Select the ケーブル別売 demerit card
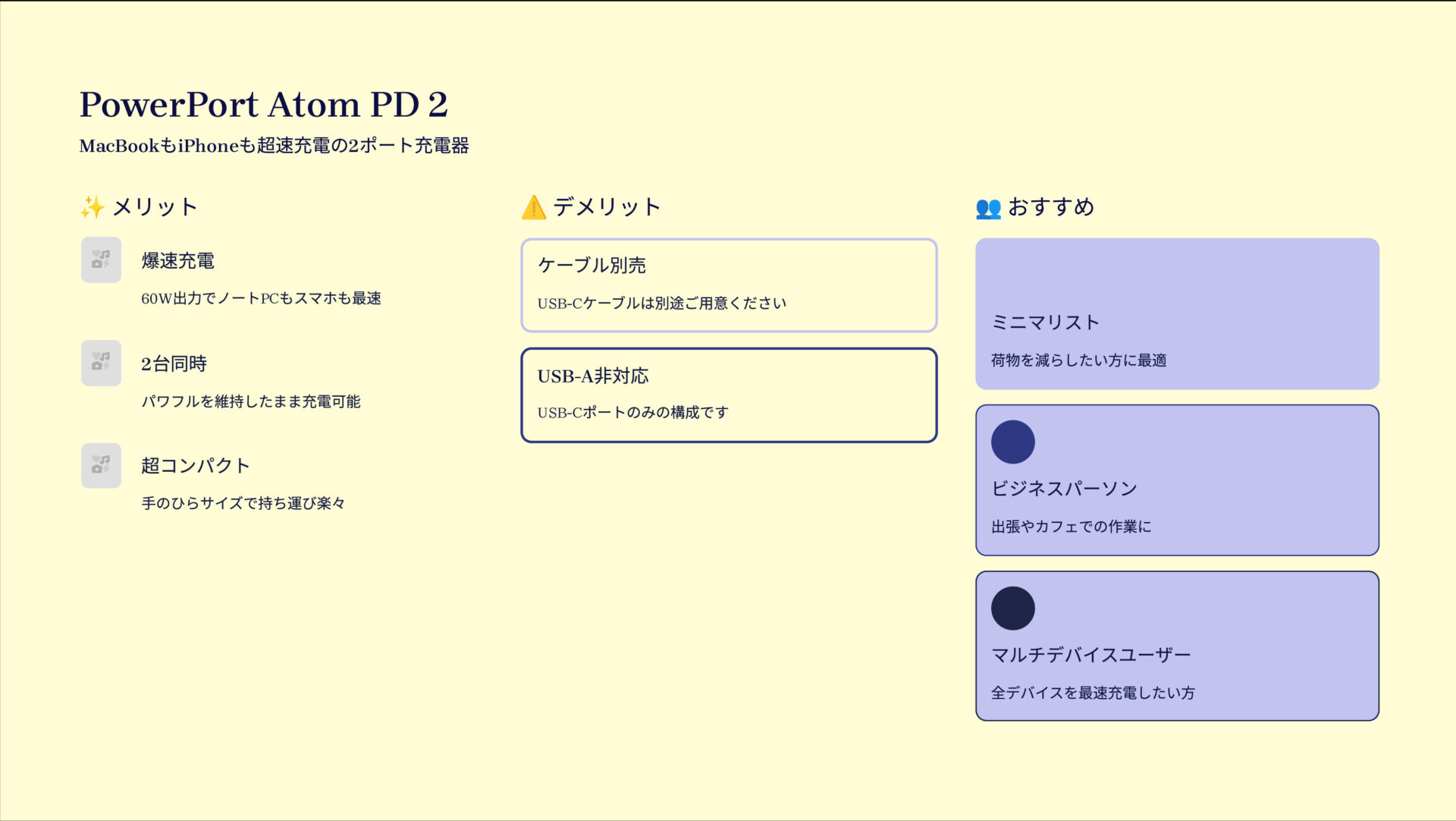Image resolution: width=1456 pixels, height=821 pixels. tap(728, 285)
